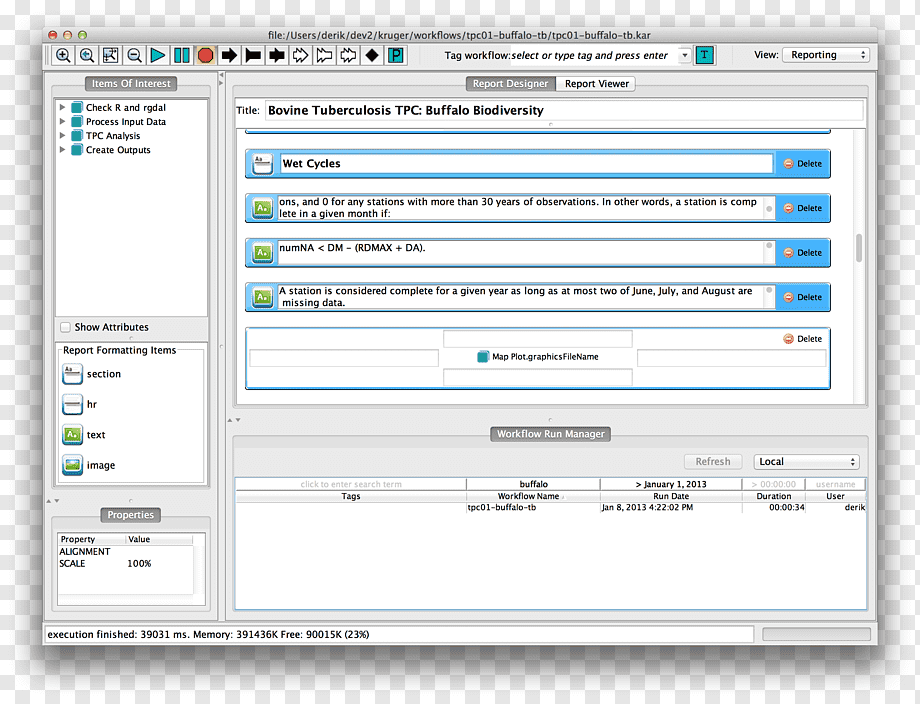Run the workflow with the play icon
This screenshot has width=920, height=704.
pos(158,56)
